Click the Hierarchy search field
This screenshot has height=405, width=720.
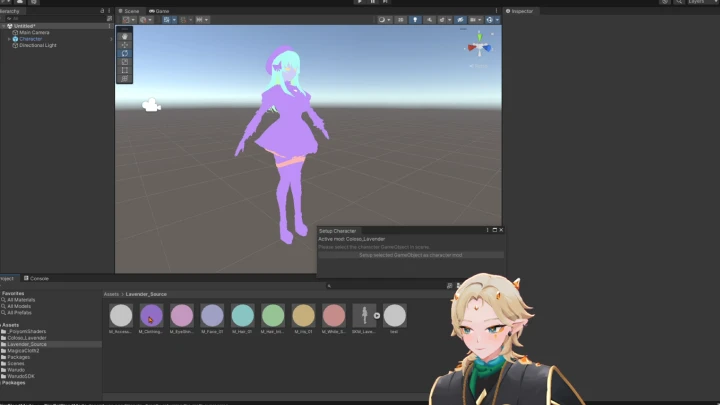coord(55,18)
